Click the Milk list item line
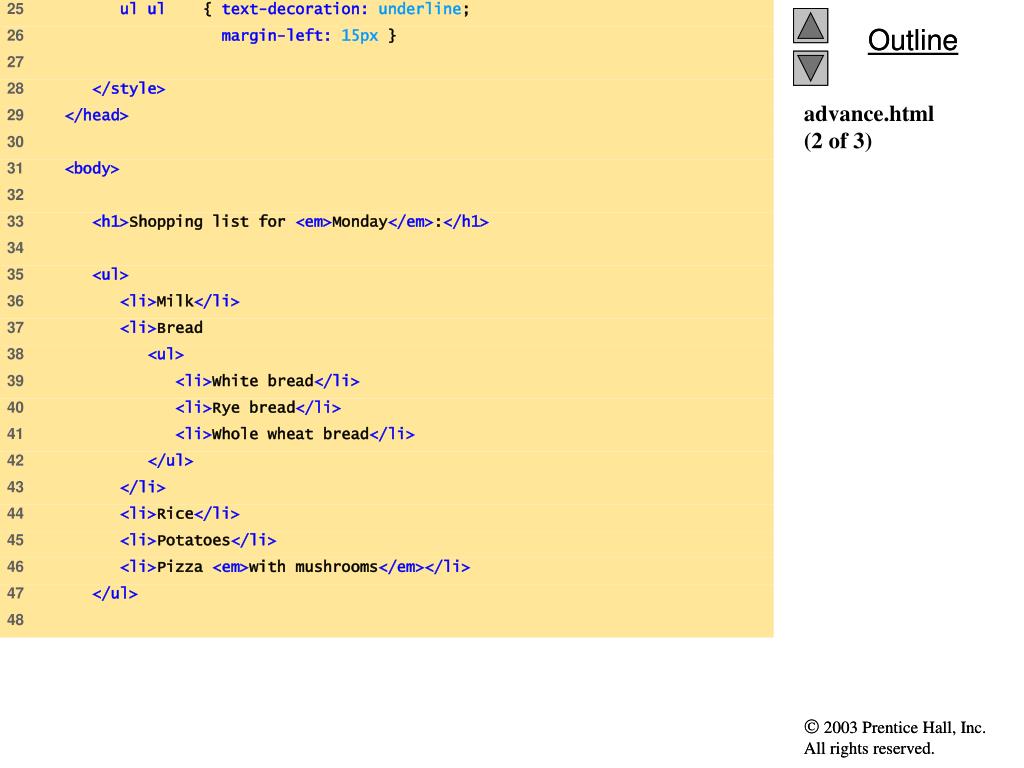This screenshot has width=1024, height=768. click(x=180, y=301)
